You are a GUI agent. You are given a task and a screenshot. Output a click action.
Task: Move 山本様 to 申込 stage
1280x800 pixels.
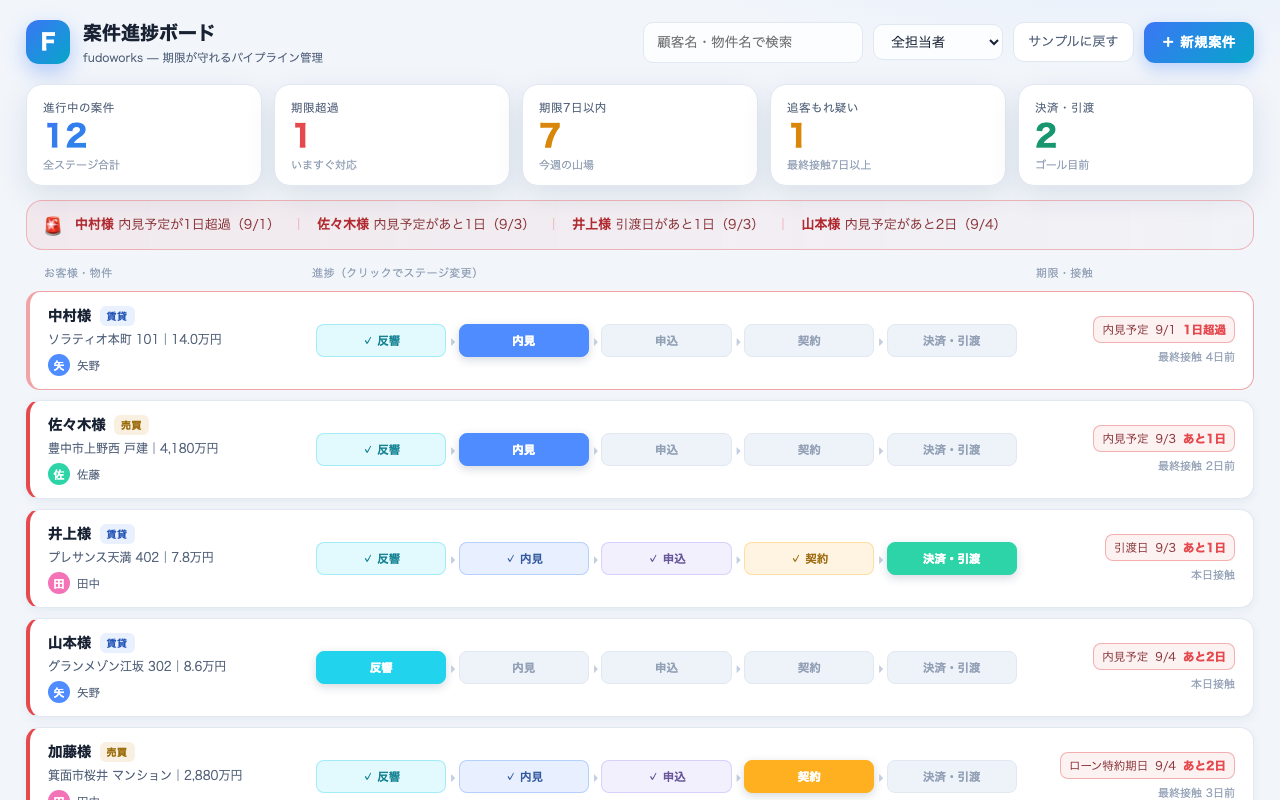(666, 668)
